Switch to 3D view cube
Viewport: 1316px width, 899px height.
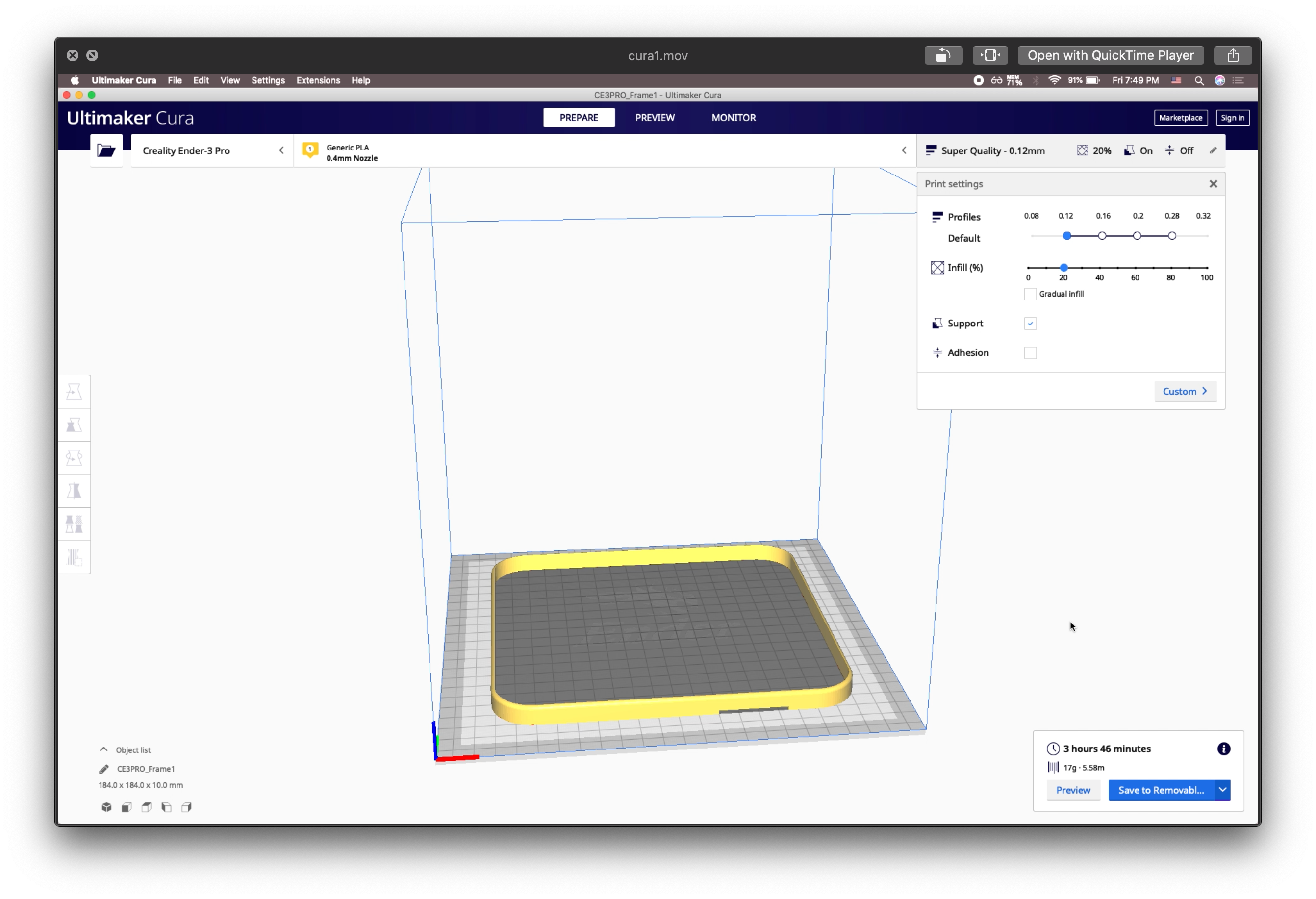pos(106,807)
